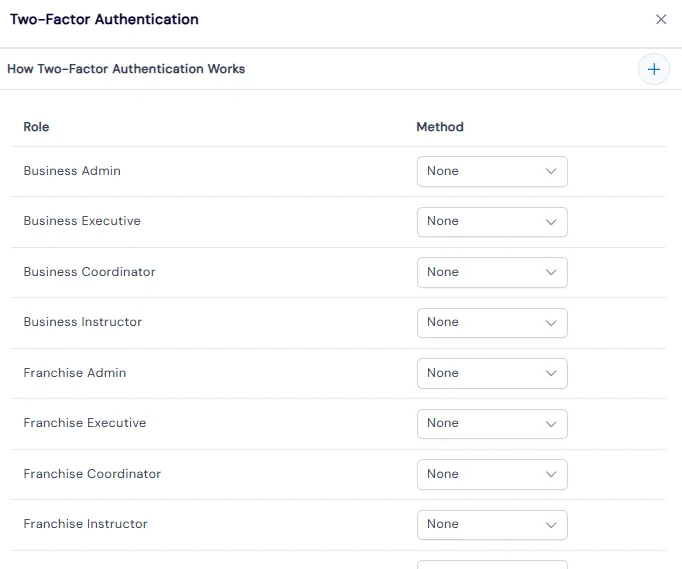Viewport: 682px width, 569px height.
Task: Select the Business Executive role label
Action: 82,221
